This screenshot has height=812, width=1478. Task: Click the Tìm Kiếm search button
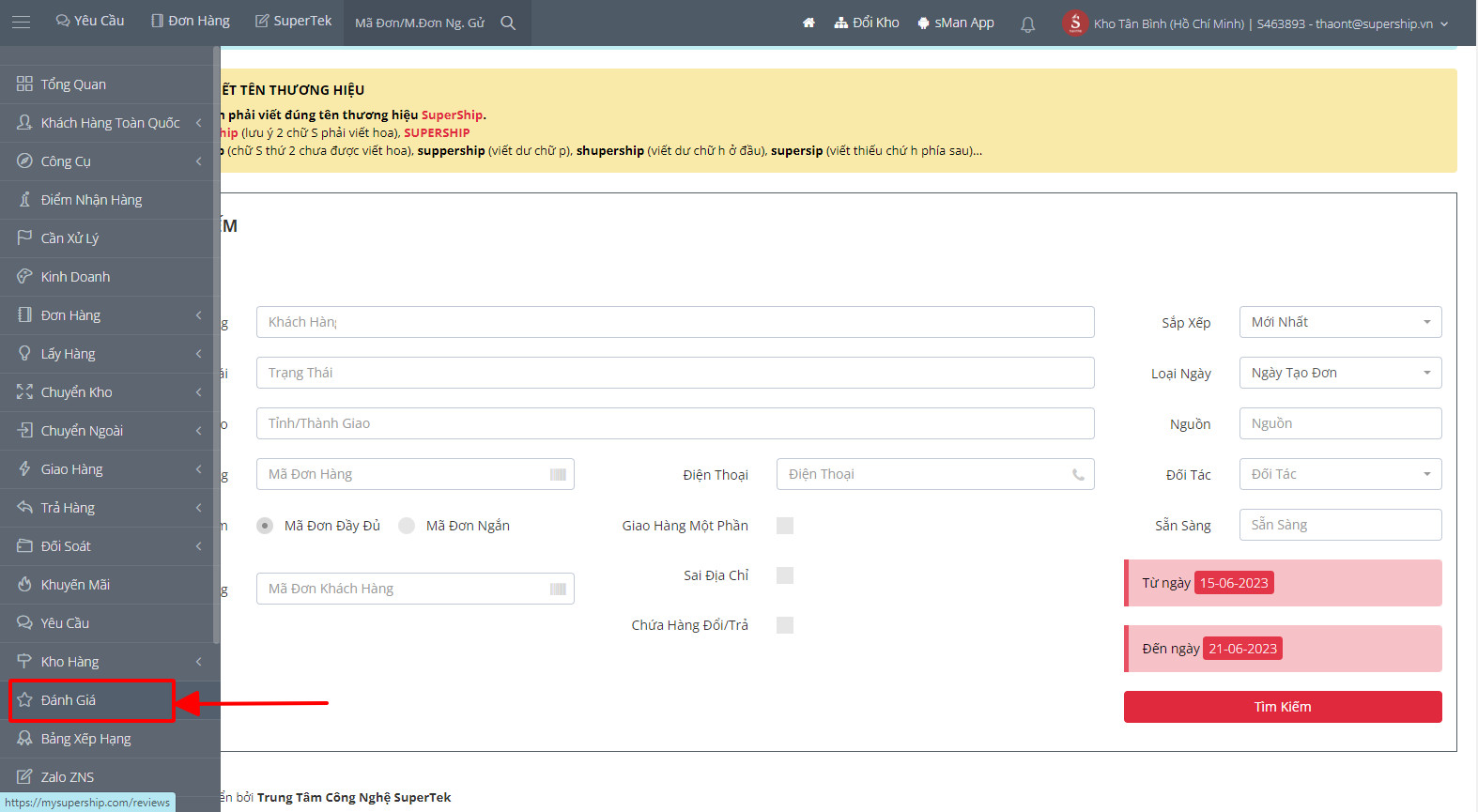pyautogui.click(x=1283, y=707)
